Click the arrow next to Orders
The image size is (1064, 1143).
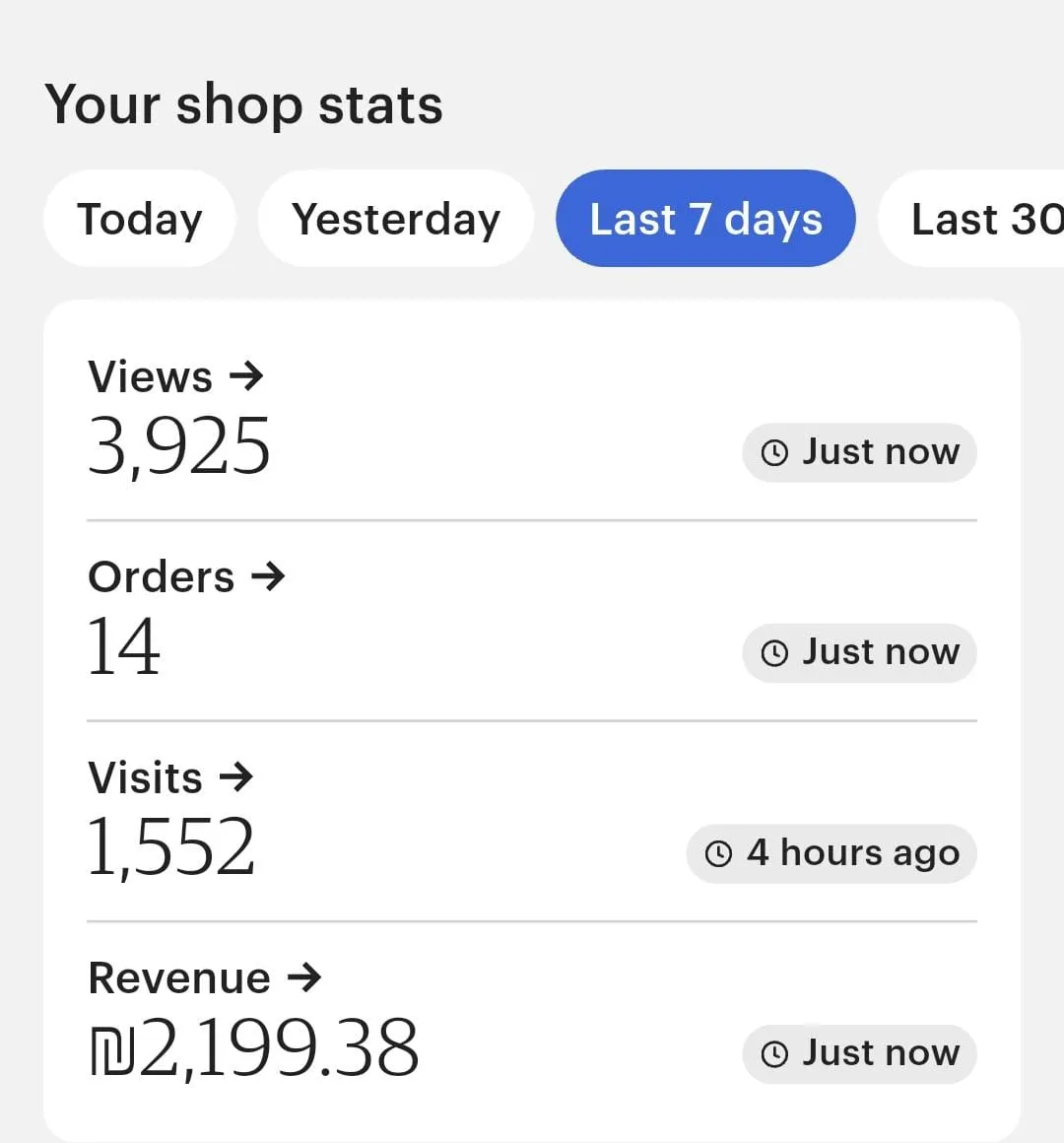(268, 575)
